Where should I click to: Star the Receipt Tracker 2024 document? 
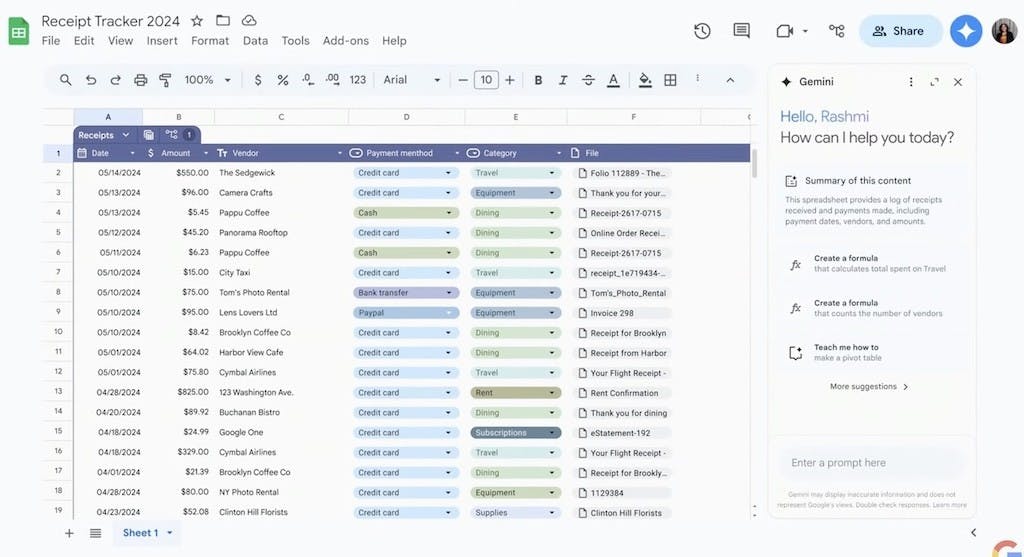197,21
